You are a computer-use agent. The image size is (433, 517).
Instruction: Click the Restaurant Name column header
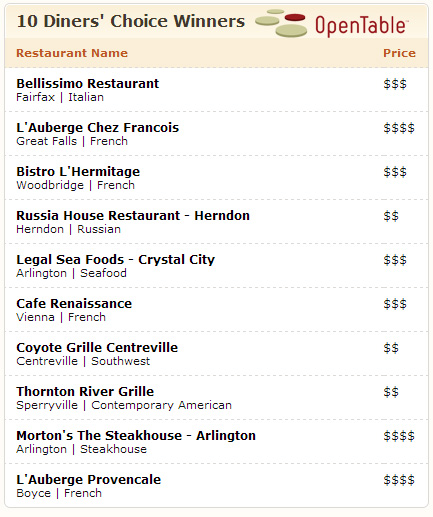[x=72, y=53]
